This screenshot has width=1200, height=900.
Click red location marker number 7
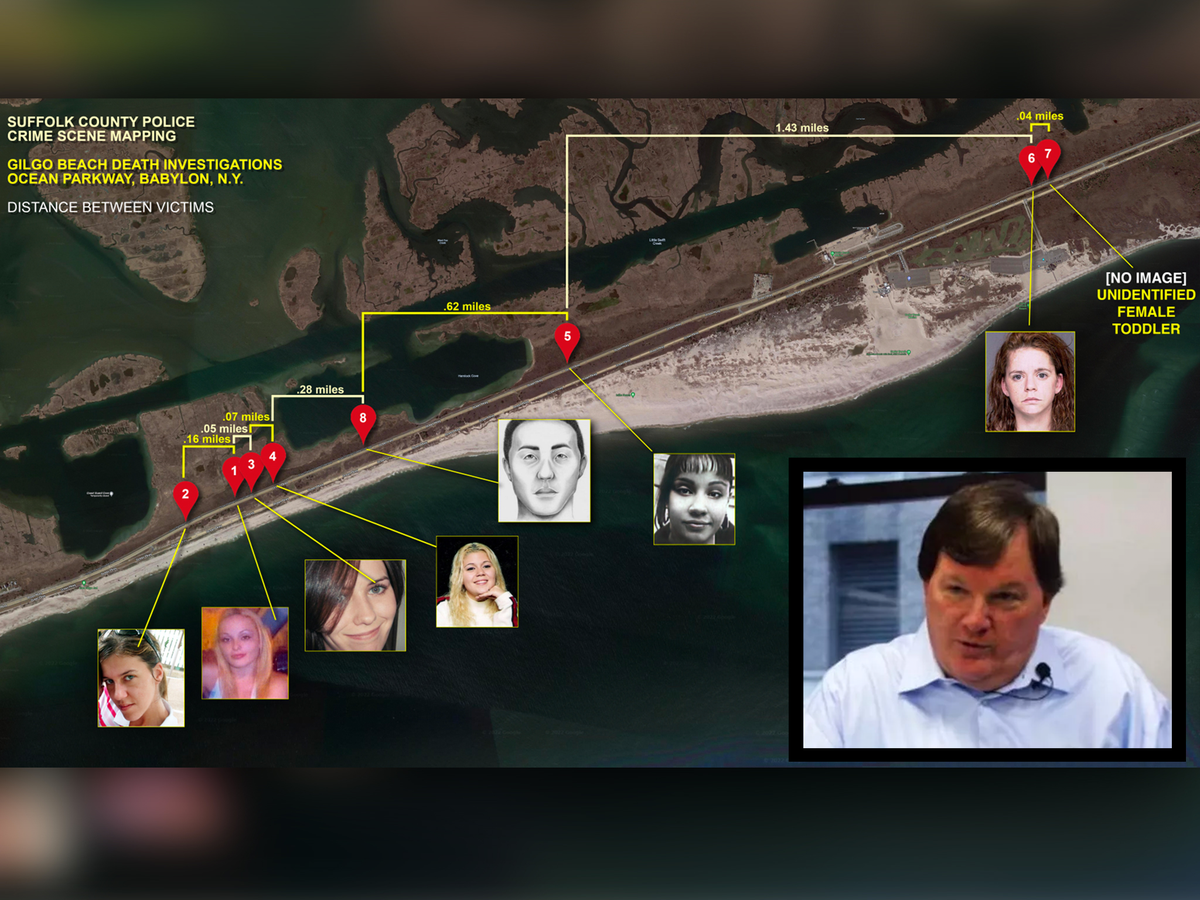pyautogui.click(x=1048, y=155)
